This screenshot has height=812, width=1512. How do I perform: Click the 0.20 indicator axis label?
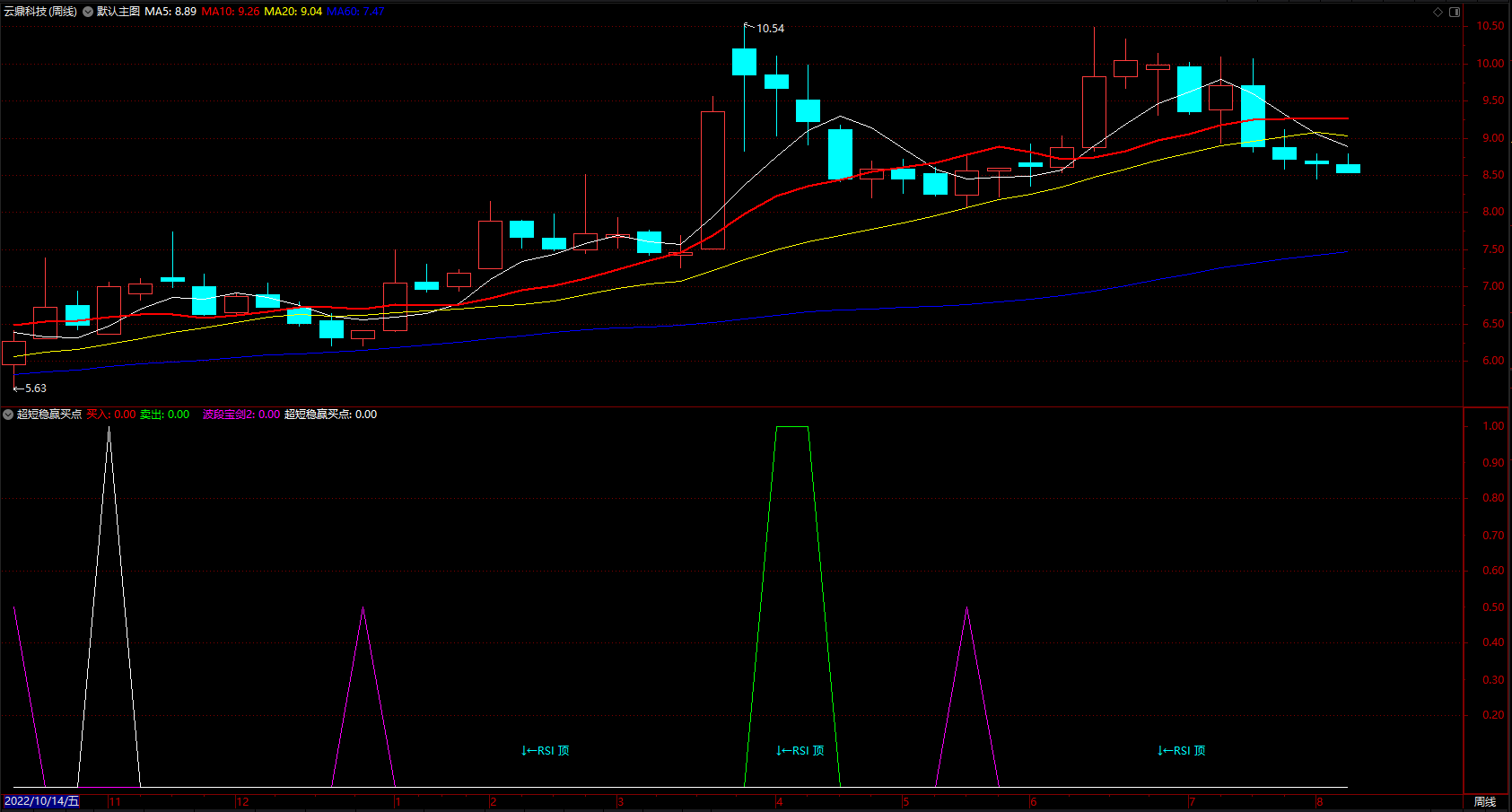[x=1493, y=715]
